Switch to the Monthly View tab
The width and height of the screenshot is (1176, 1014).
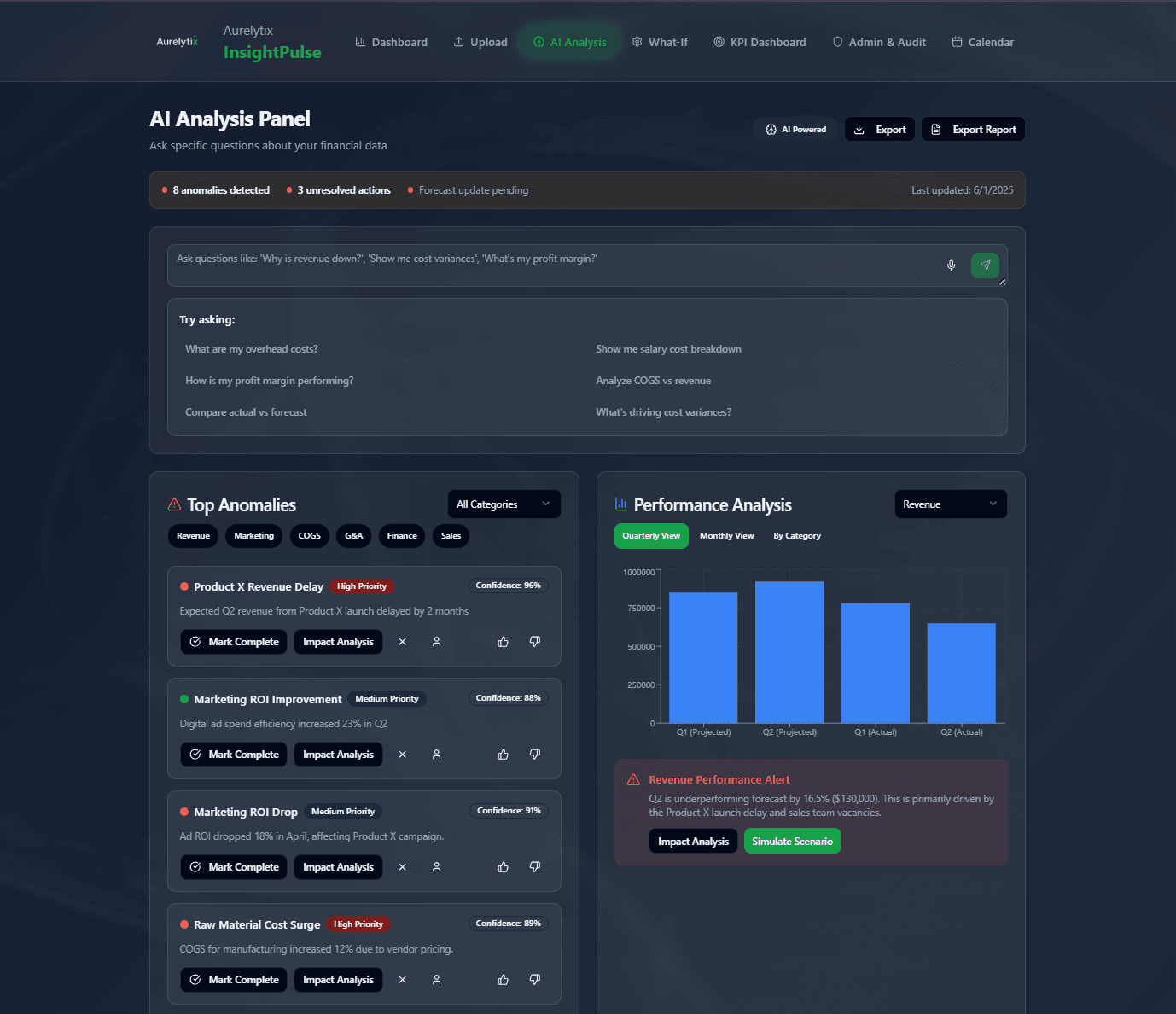tap(726, 535)
